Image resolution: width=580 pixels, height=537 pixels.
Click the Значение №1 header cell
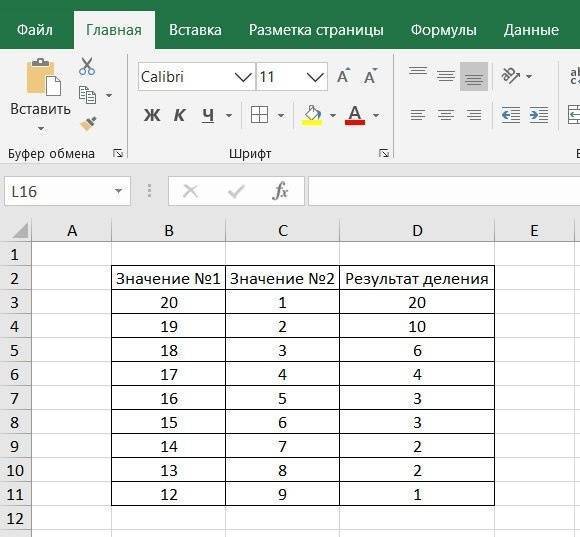[x=168, y=278]
